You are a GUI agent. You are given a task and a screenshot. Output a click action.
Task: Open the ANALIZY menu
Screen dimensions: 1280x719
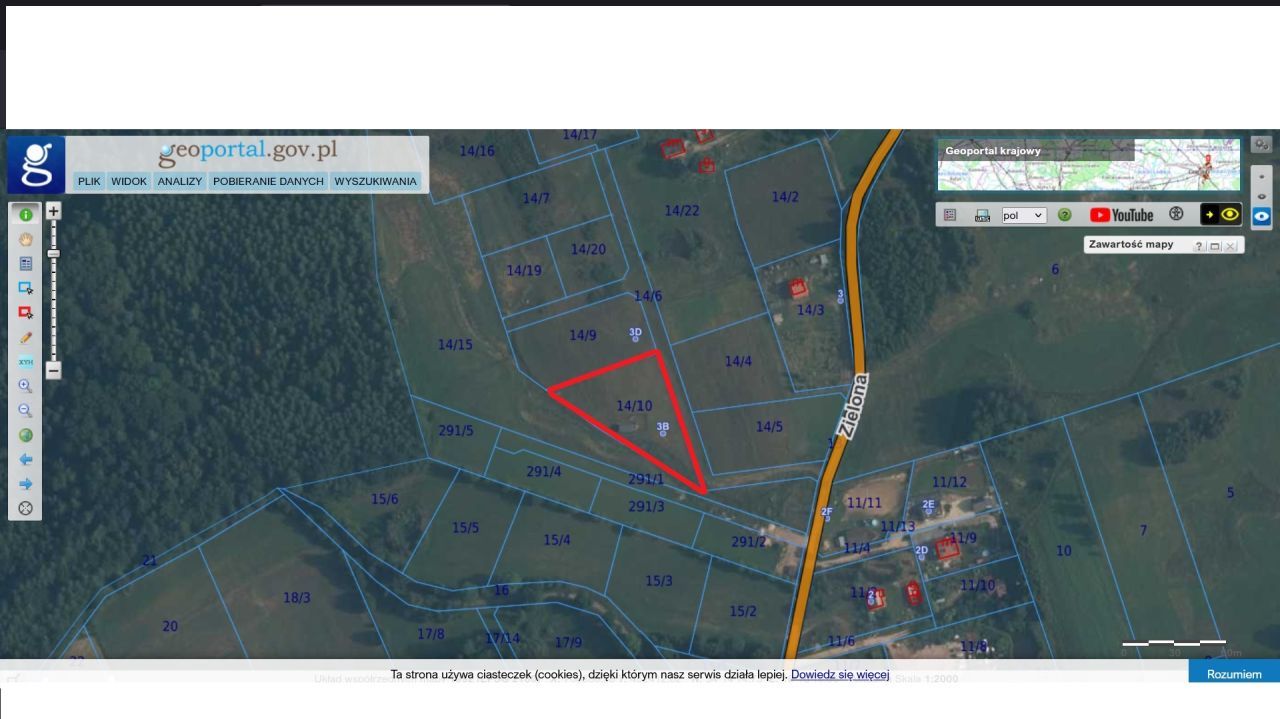tap(180, 182)
